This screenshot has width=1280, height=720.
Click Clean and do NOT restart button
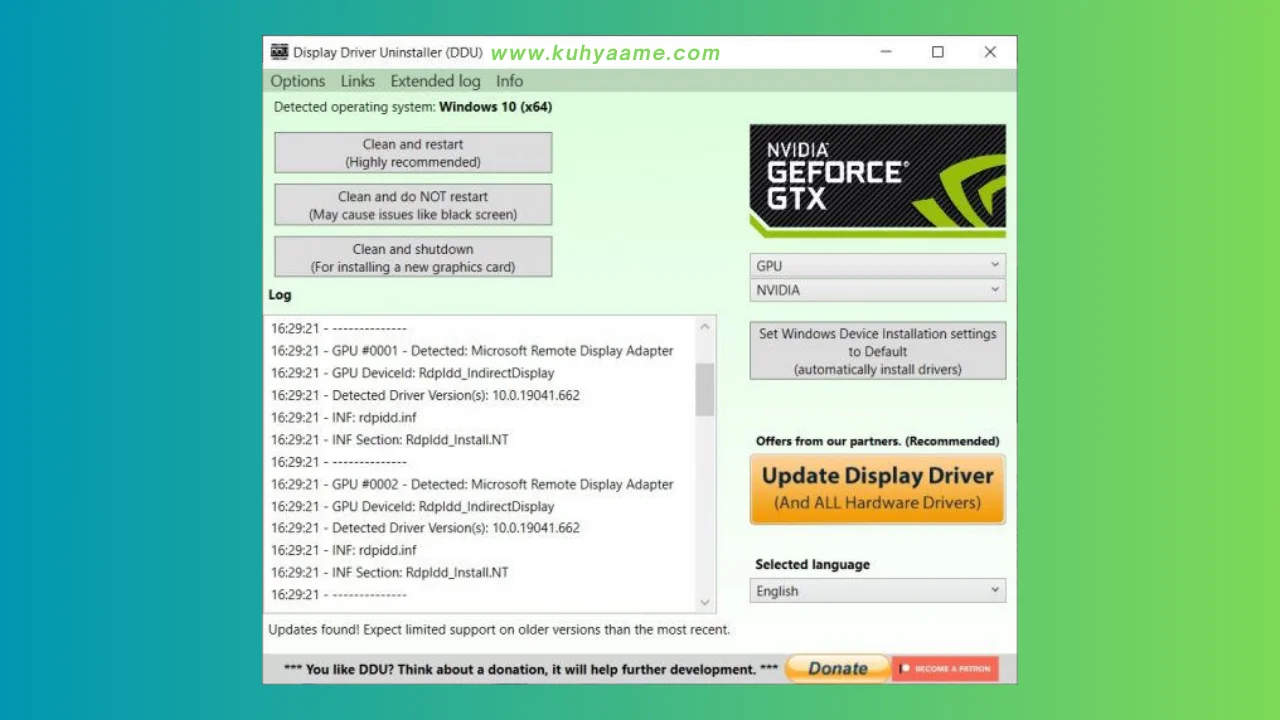pyautogui.click(x=413, y=205)
